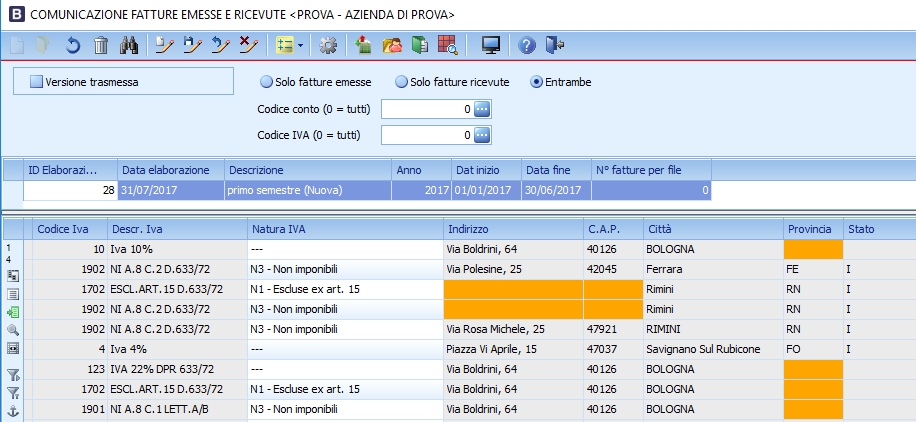Click the lower funnel filter sidebar icon
This screenshot has width=916, height=422.
click(x=12, y=393)
